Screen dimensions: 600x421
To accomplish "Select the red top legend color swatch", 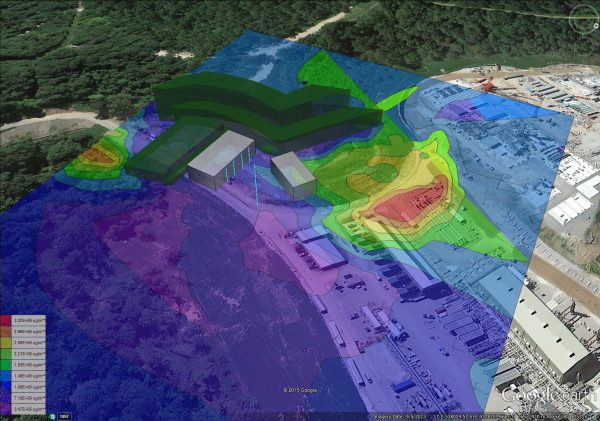I will click(x=6, y=320).
